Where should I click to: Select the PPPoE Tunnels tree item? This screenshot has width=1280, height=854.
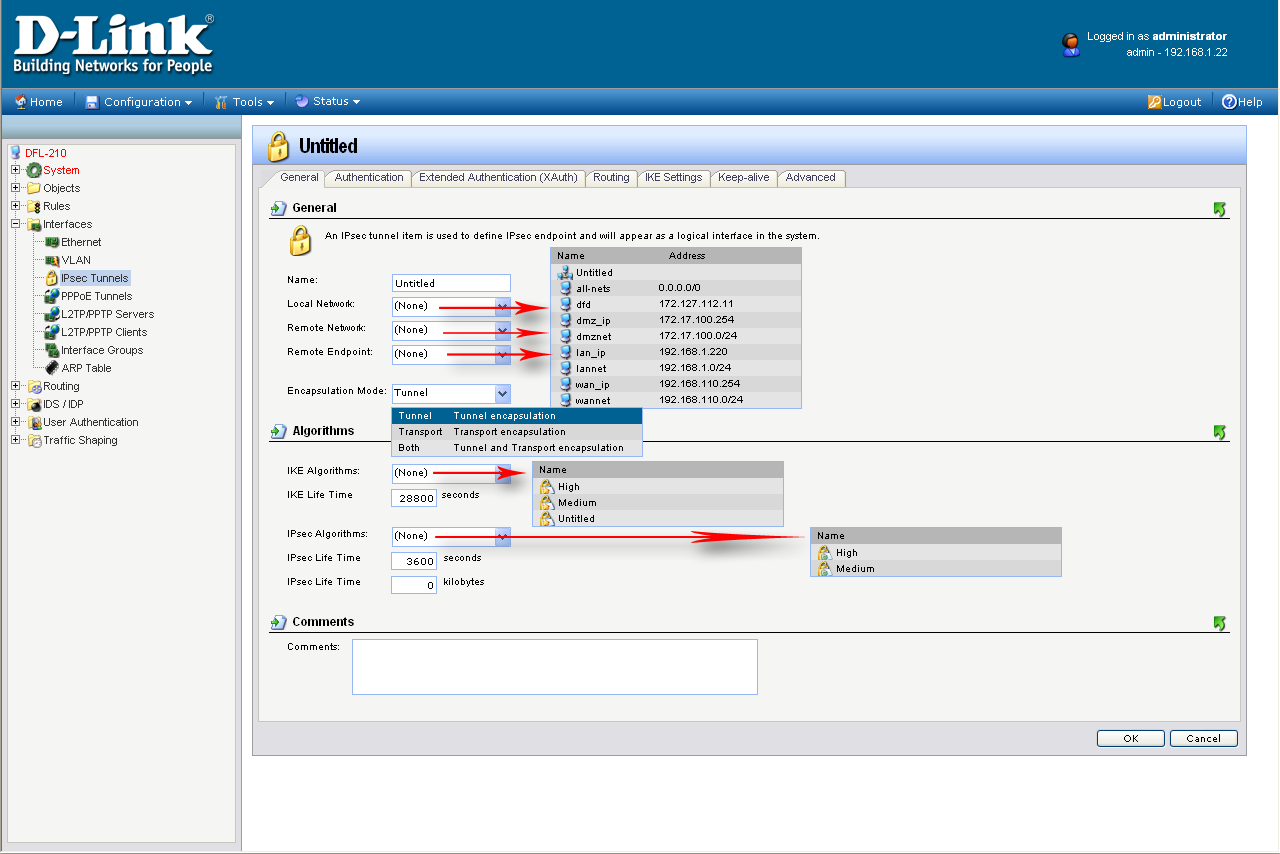(x=96, y=296)
